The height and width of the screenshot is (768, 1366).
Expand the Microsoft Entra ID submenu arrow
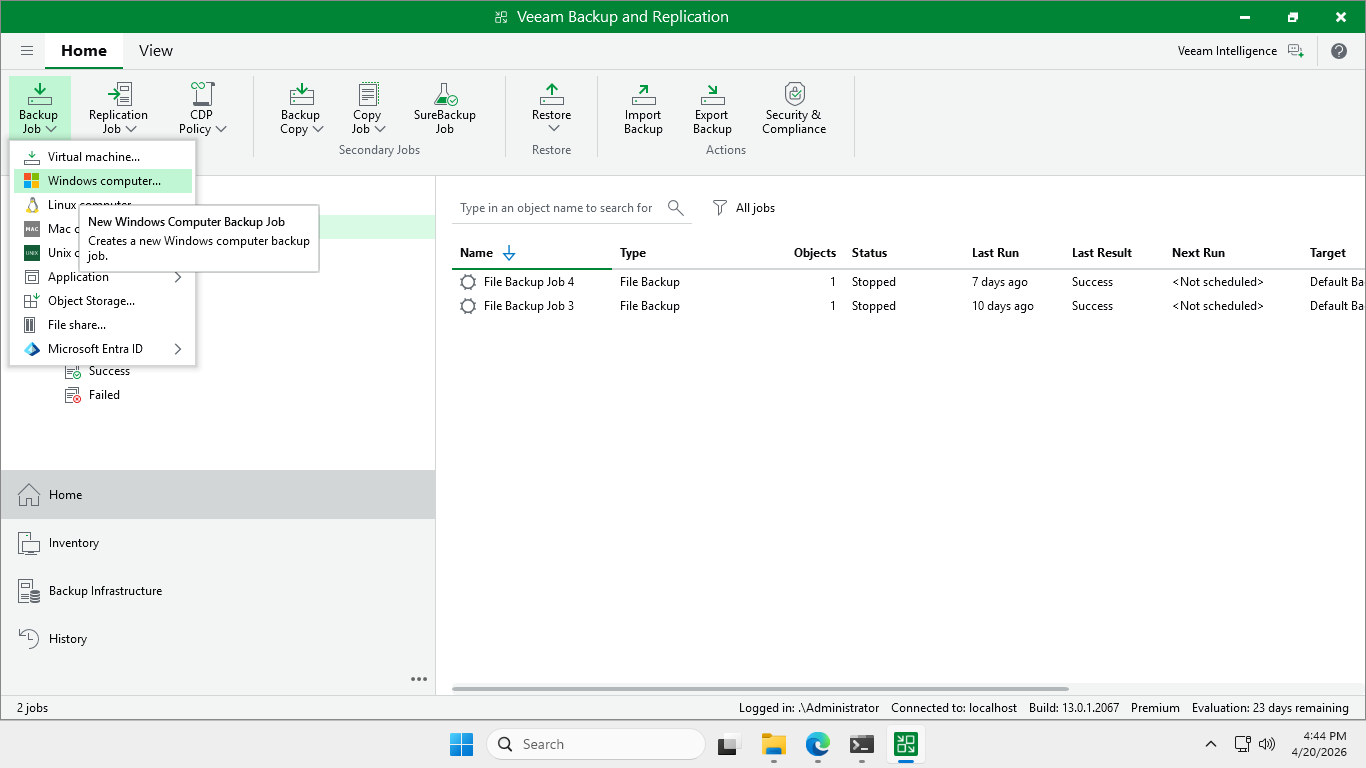point(178,349)
